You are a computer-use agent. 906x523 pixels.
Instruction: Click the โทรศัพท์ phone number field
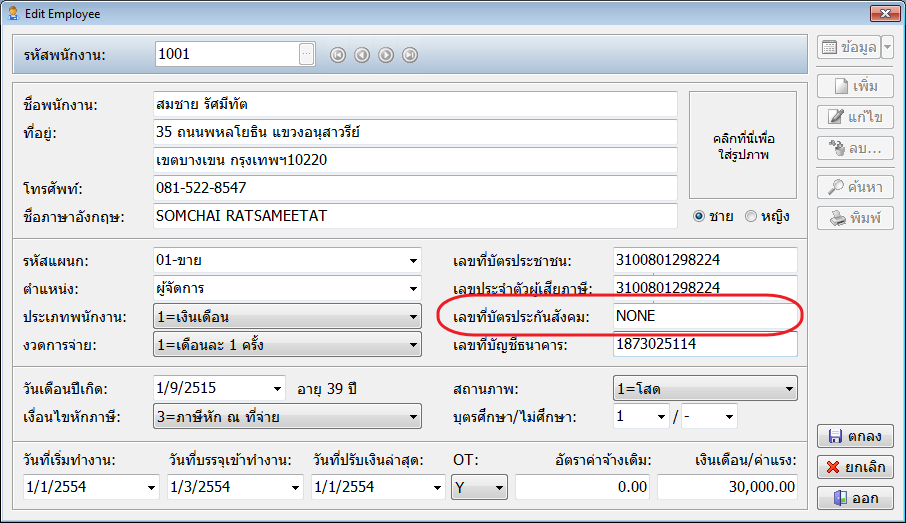[415, 188]
